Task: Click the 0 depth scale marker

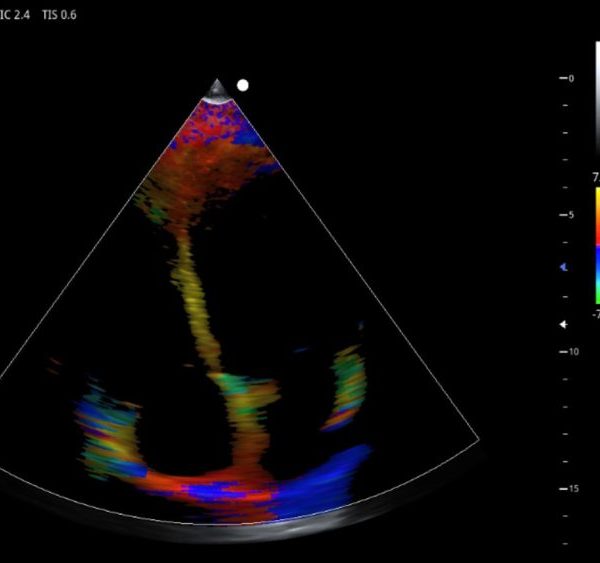Action: pos(570,78)
